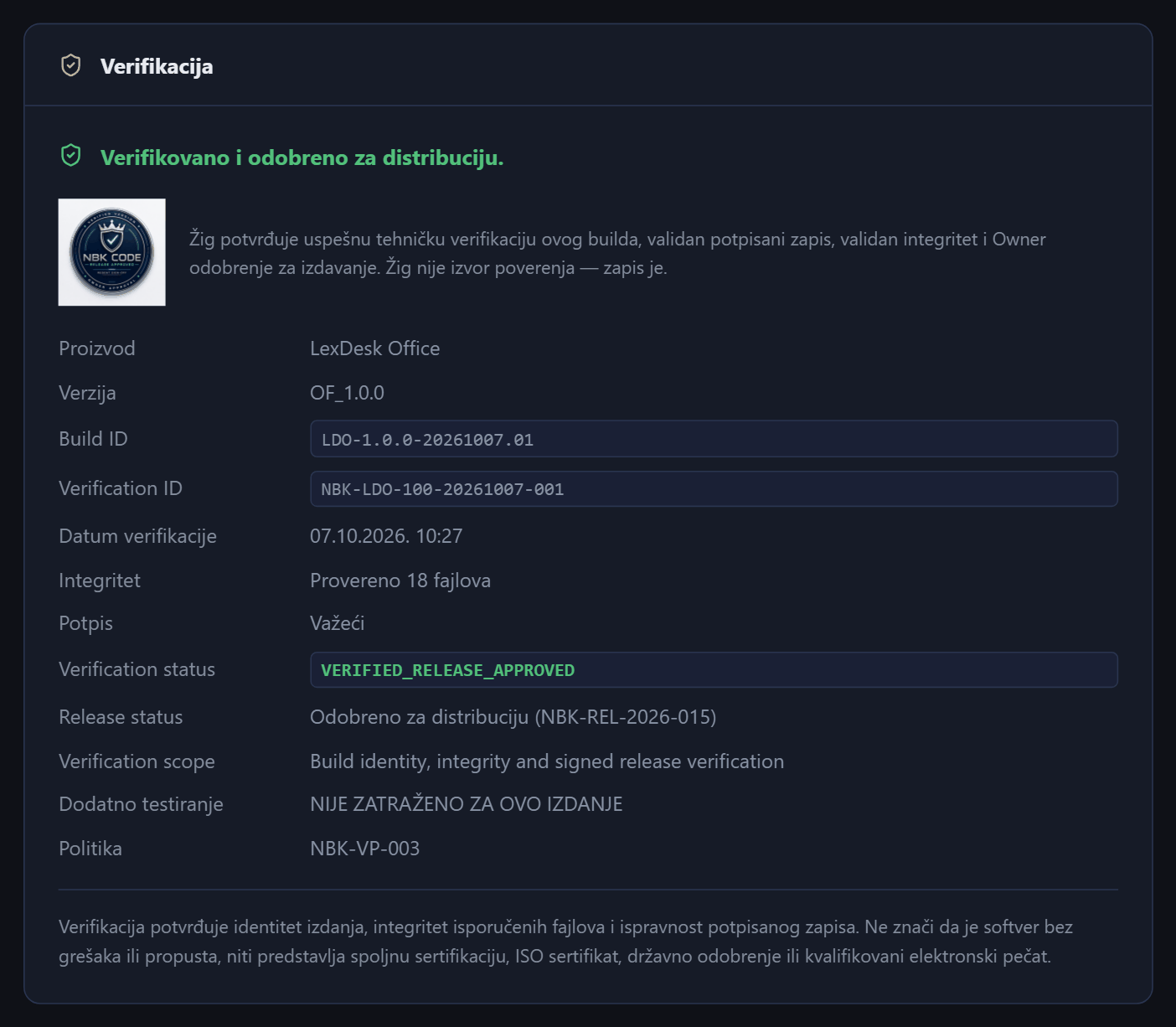Click the Proizvod label
Image resolution: width=1176 pixels, height=1027 pixels.
(97, 348)
